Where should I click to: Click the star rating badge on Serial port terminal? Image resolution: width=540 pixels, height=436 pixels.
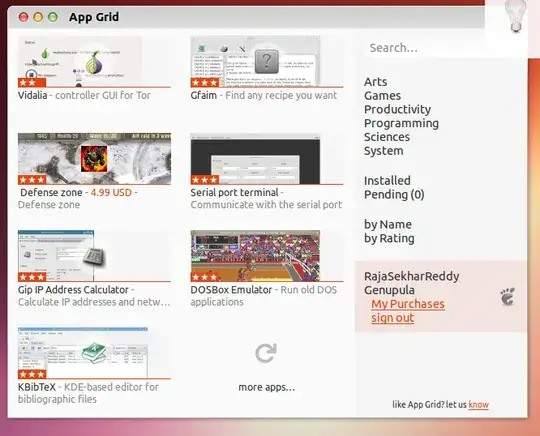205,180
